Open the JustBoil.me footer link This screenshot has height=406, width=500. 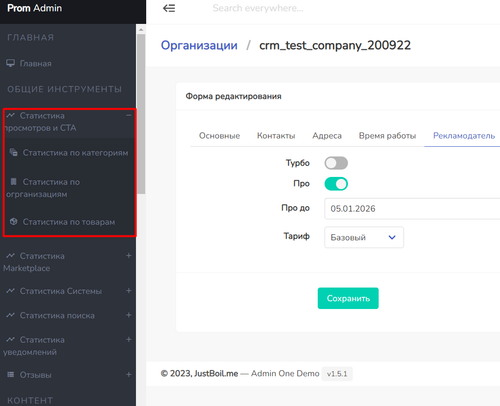[x=216, y=374]
